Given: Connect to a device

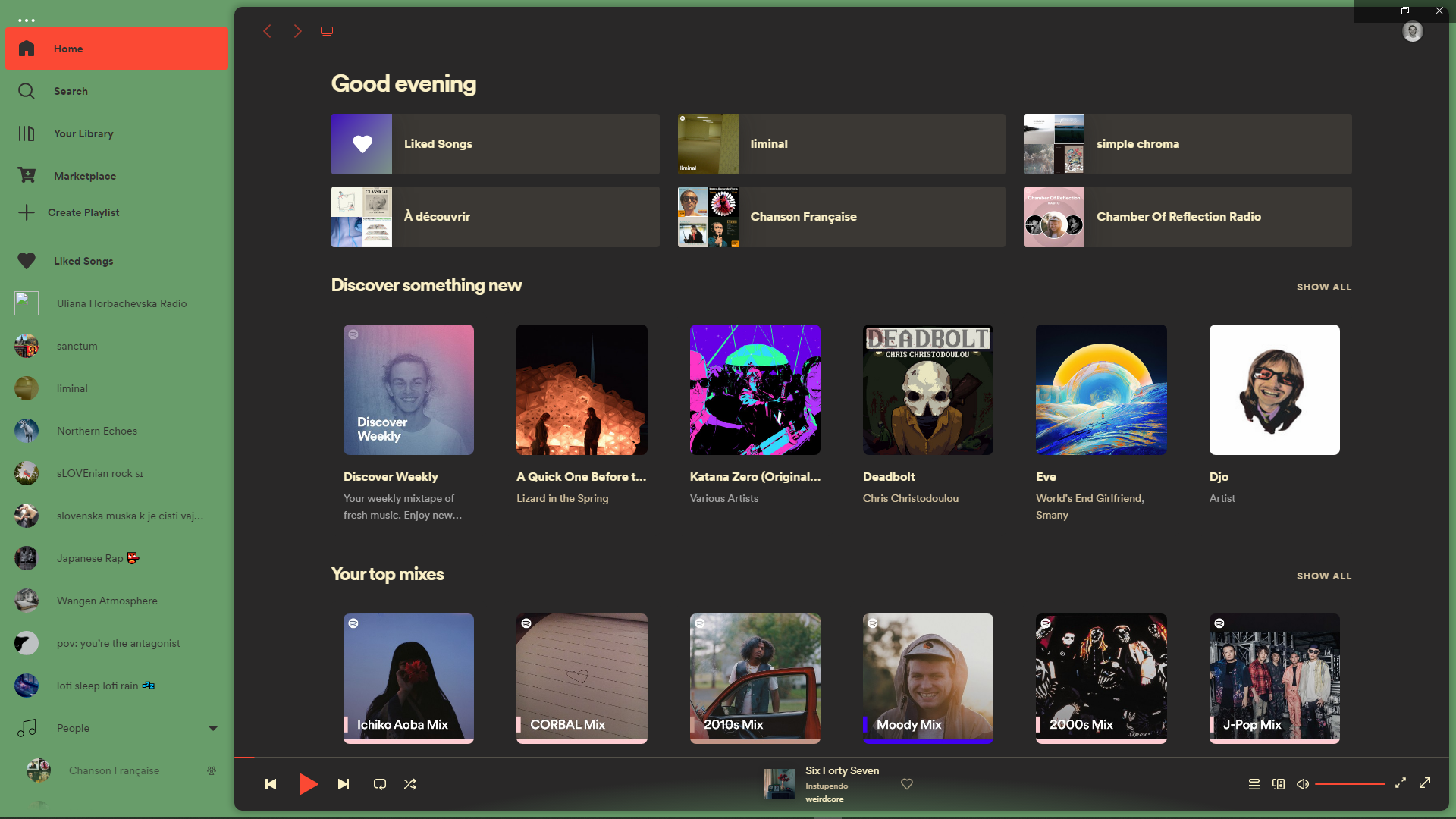Looking at the screenshot, I should click(x=1279, y=784).
